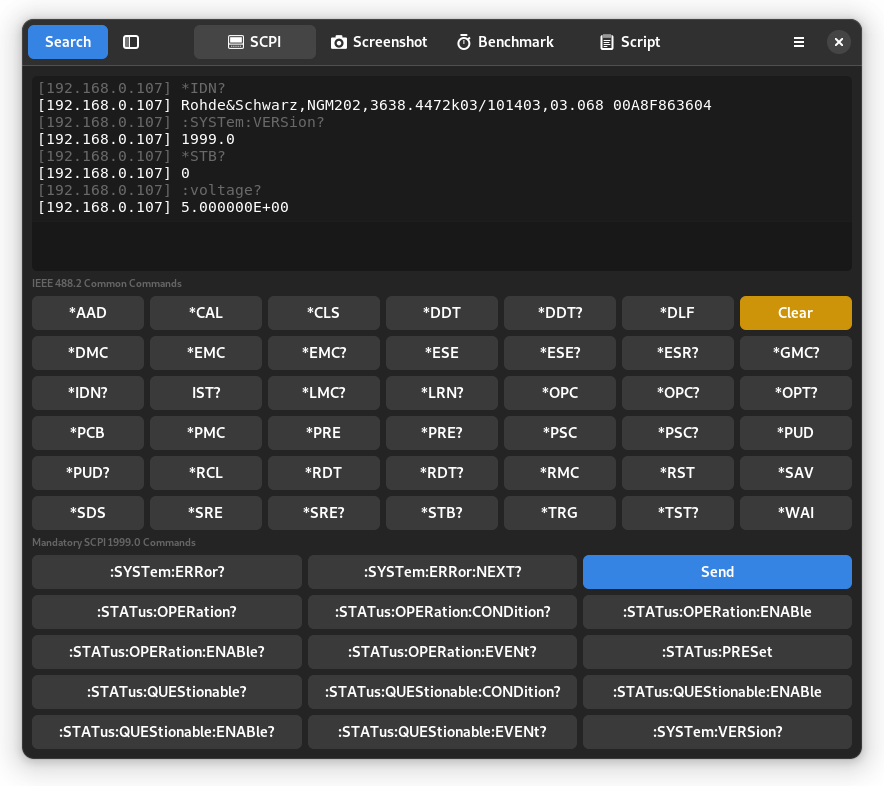Screen dimensions: 884x786
Task: Click the *OPC? query button
Action: (678, 393)
